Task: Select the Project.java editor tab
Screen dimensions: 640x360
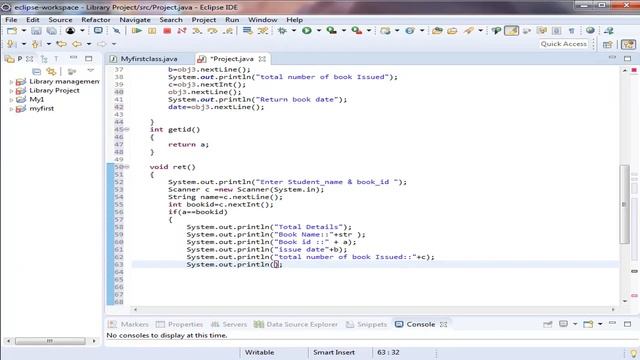Action: click(232, 59)
